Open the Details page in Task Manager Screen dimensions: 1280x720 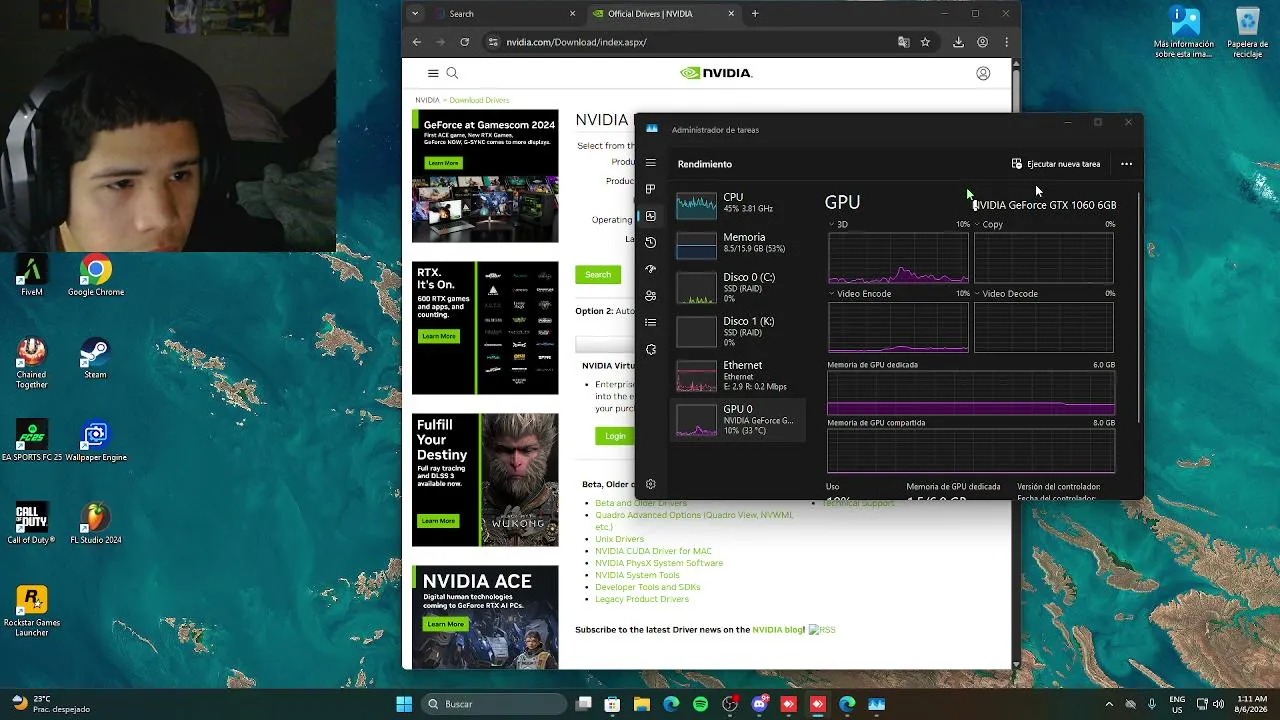[x=651, y=322]
